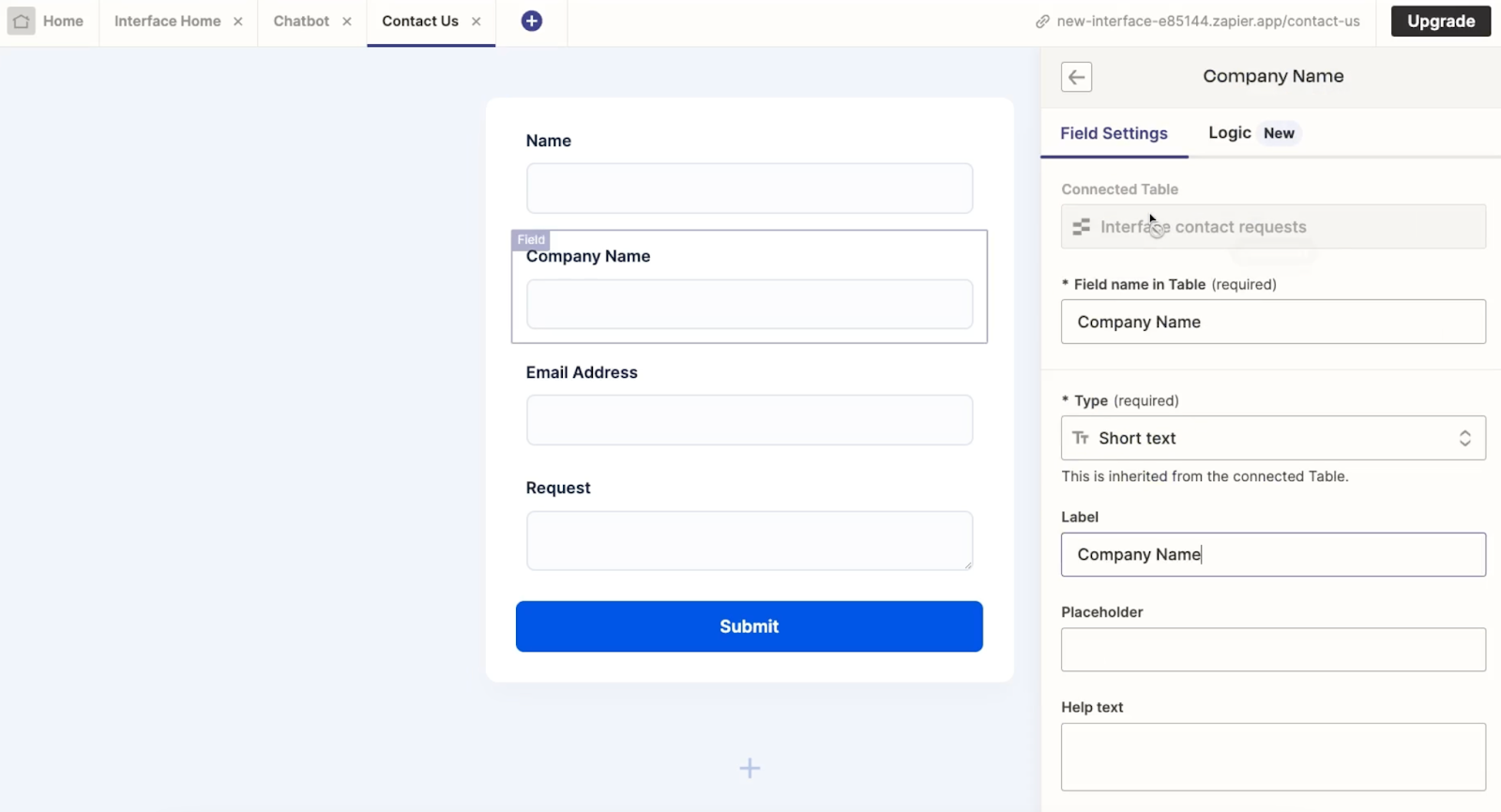Screen dimensions: 1501x812
Task: Click the table icon in Connected Table
Action: 1081,227
